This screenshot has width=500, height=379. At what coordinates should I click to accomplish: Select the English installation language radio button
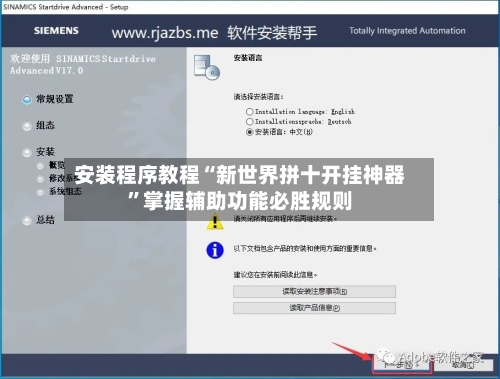[250, 111]
